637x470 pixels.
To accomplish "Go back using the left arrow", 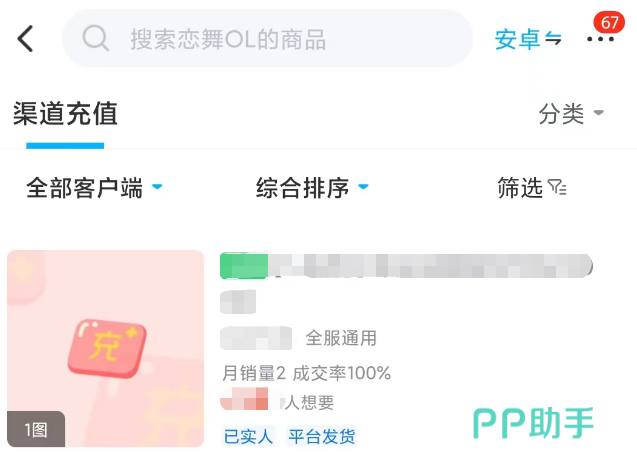I will click(26, 39).
